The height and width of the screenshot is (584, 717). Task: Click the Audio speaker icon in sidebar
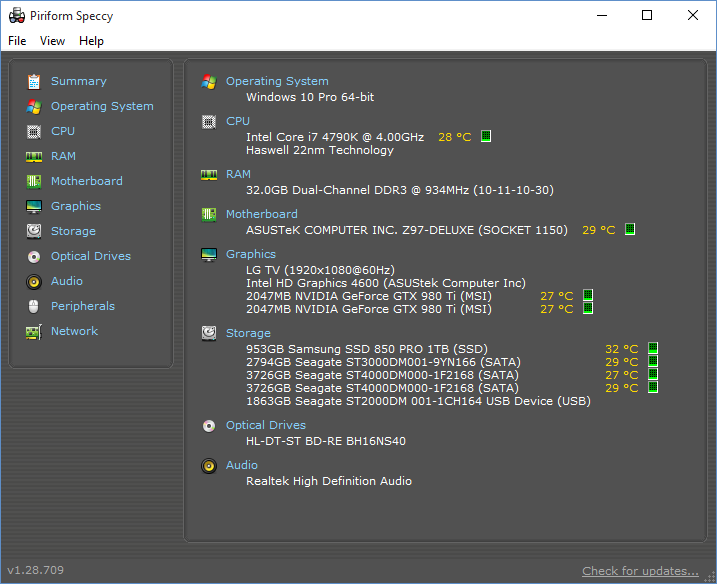[34, 282]
